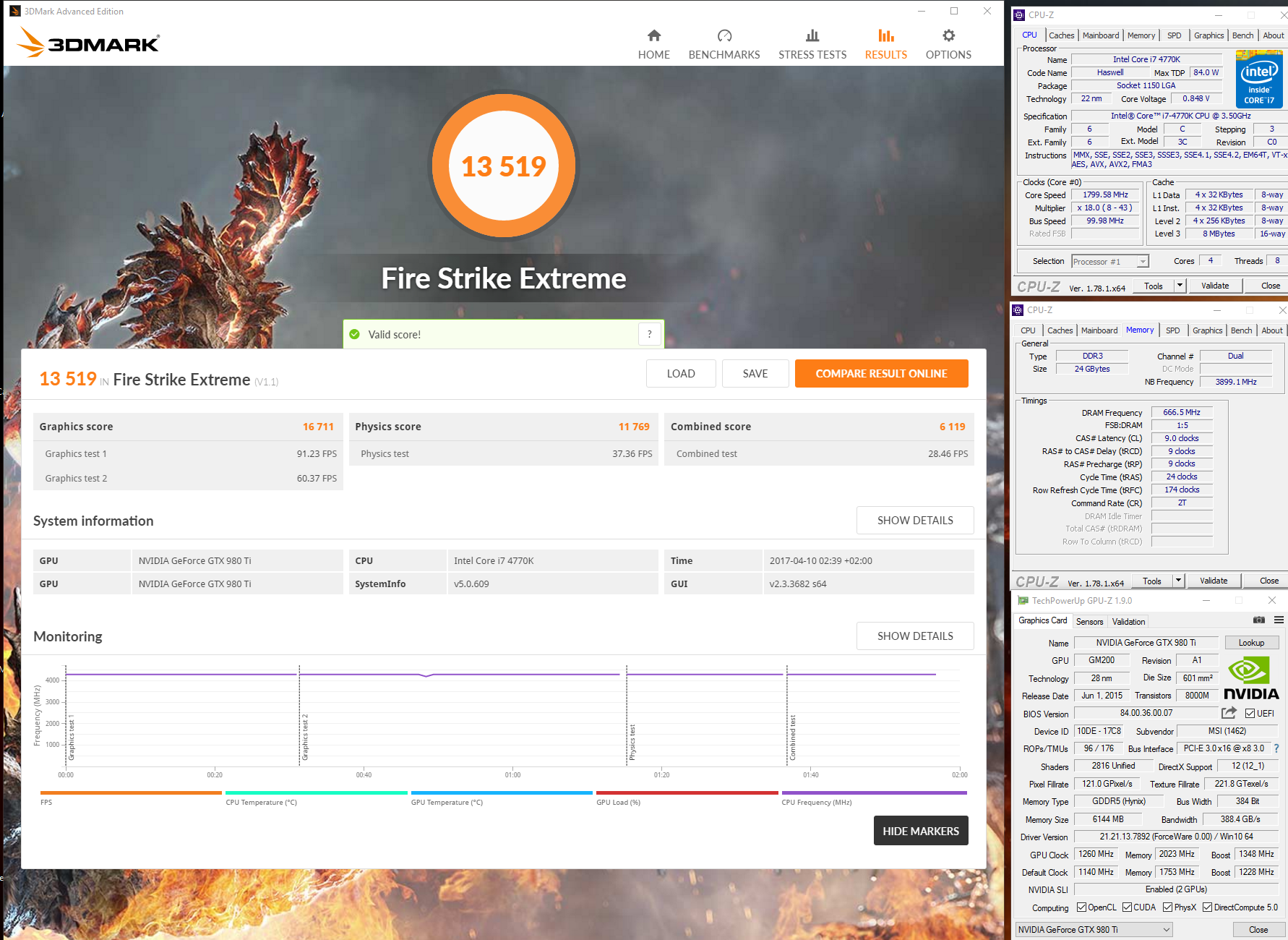Click COMPARE RESULT ONLINE
1288x940 pixels.
click(x=881, y=373)
